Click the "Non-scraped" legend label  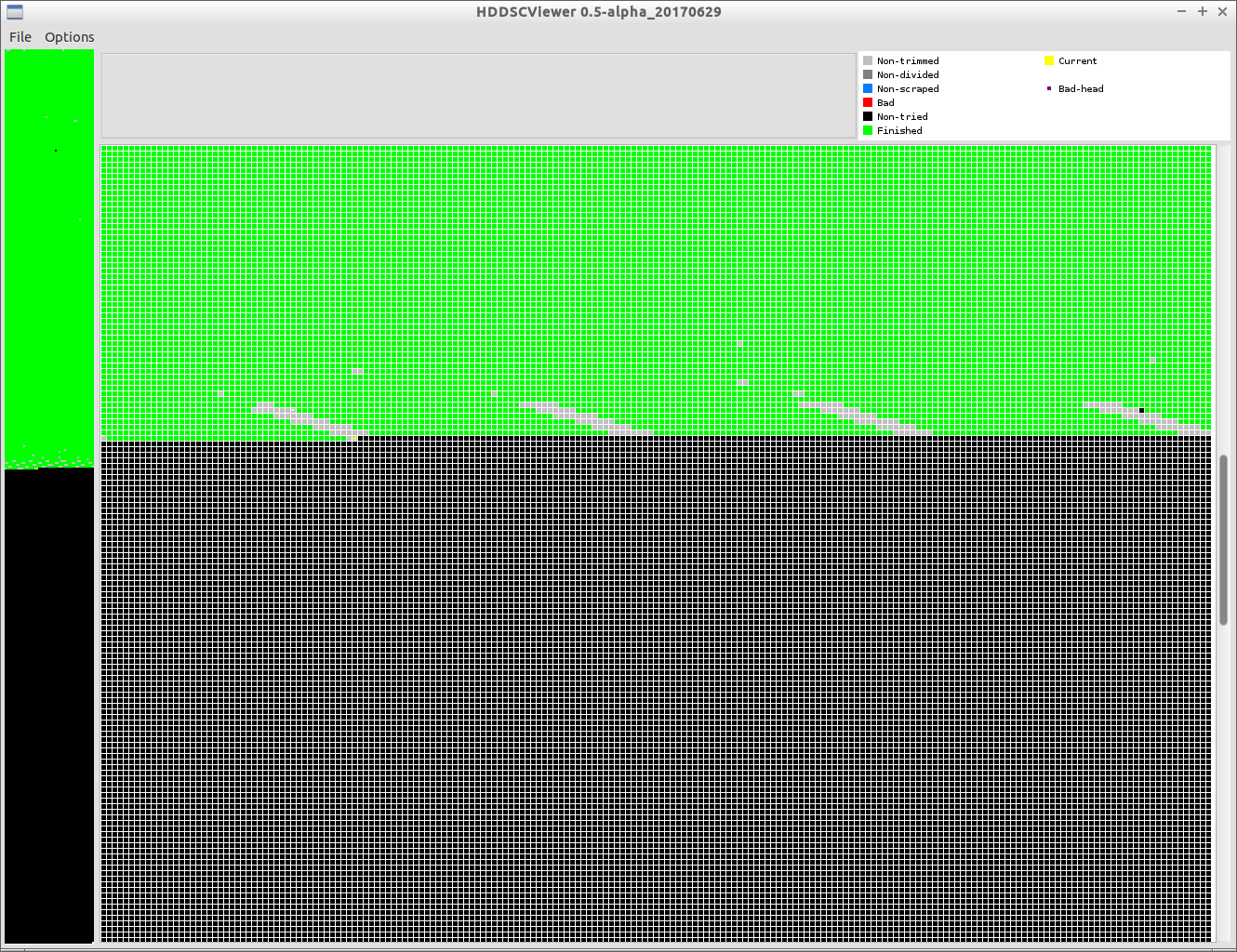(x=908, y=88)
